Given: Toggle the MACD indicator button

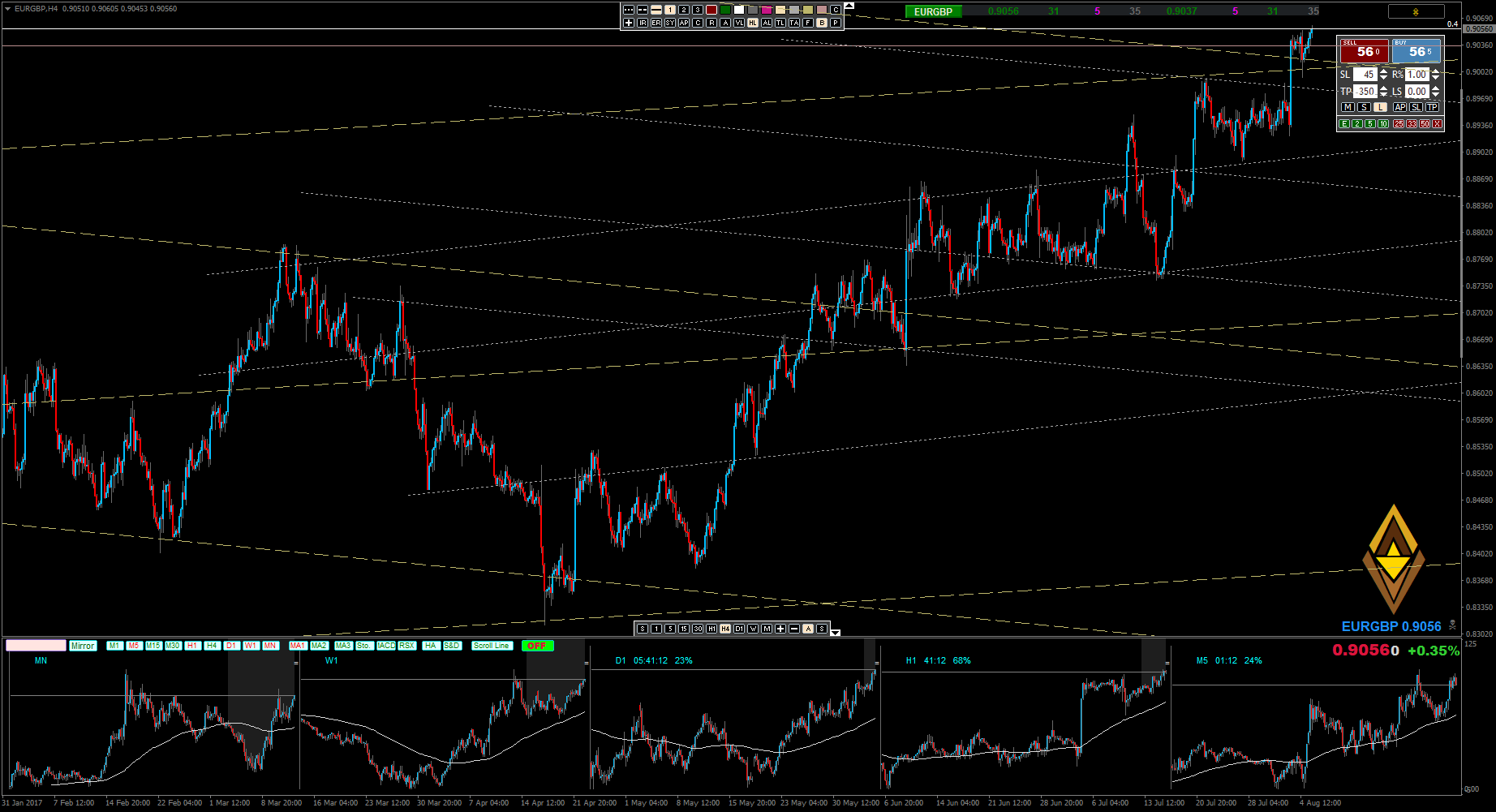Looking at the screenshot, I should [386, 646].
